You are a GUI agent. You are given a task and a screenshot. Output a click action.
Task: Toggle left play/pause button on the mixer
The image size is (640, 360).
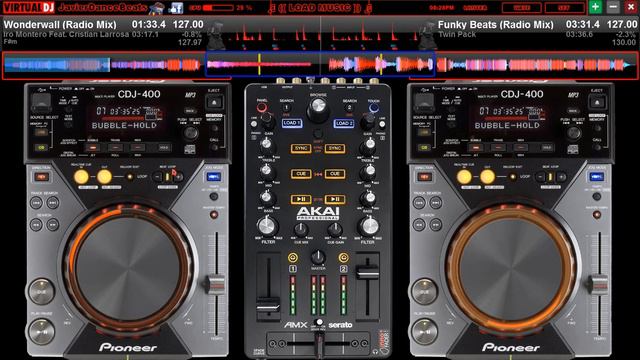click(301, 199)
